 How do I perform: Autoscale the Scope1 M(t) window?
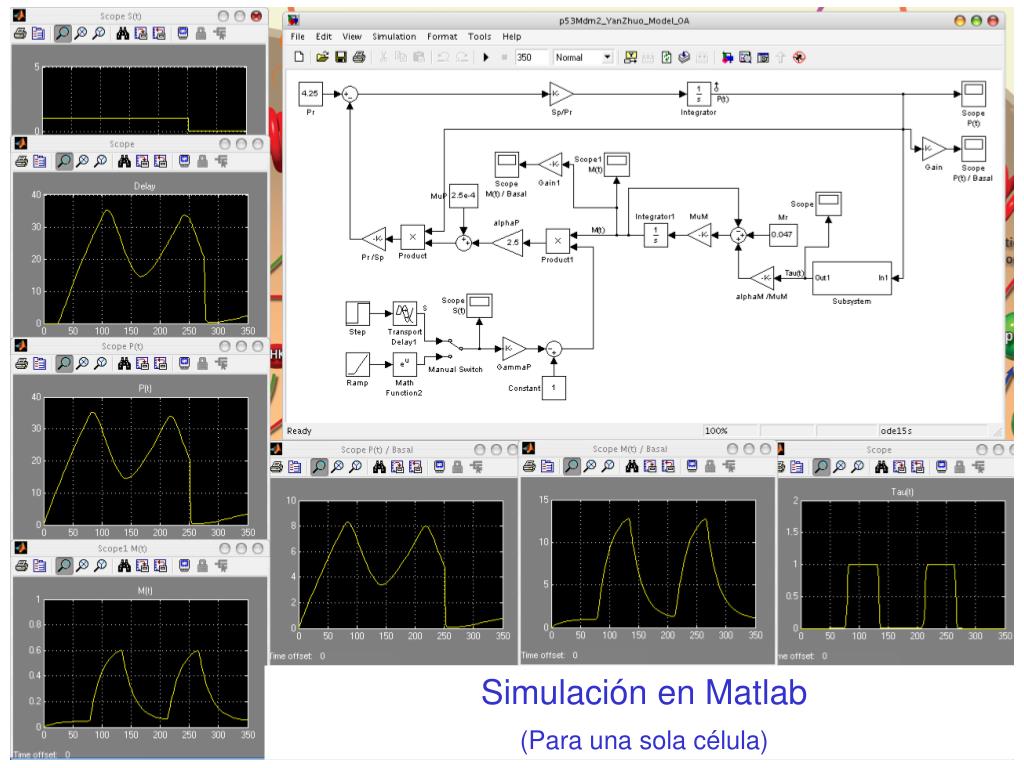124,566
